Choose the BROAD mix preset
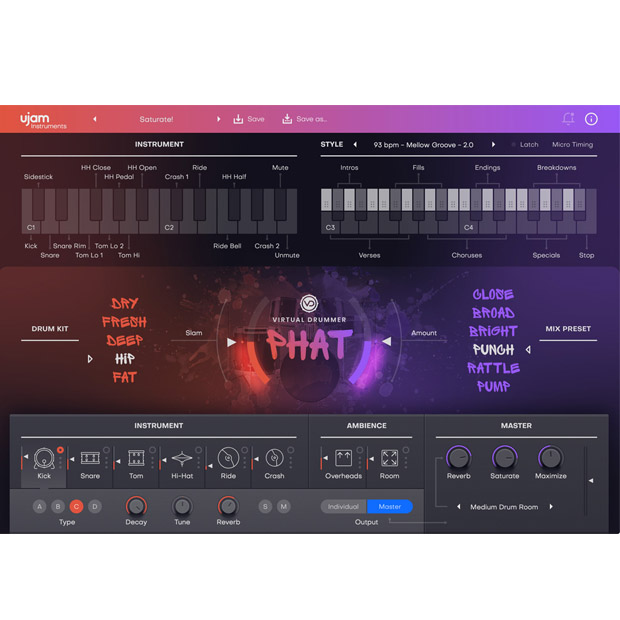 tap(493, 313)
